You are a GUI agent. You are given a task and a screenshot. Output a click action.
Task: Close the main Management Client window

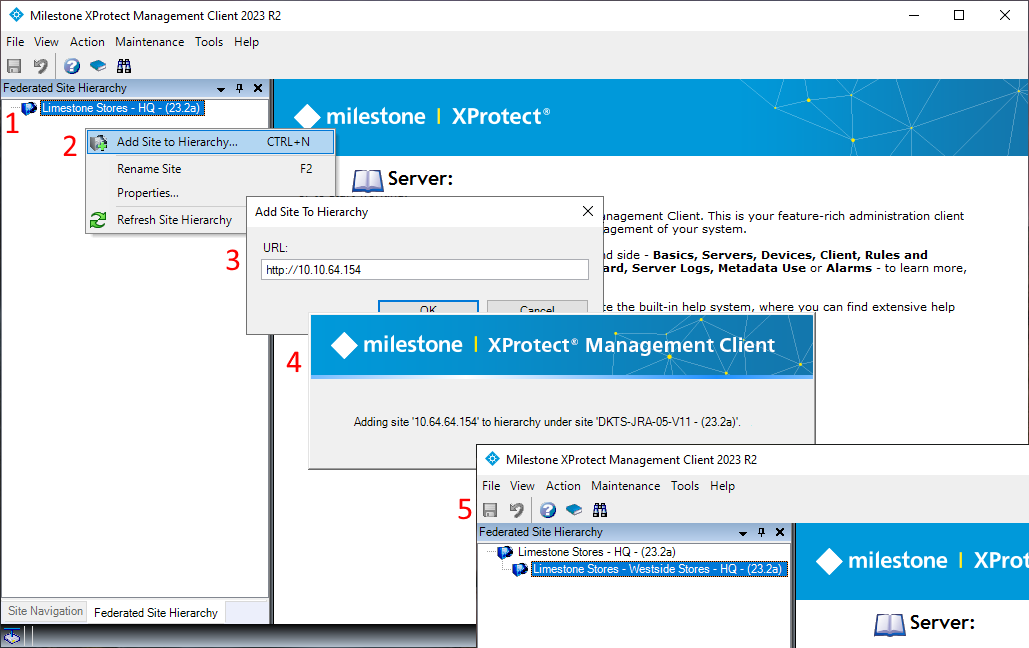[1005, 15]
